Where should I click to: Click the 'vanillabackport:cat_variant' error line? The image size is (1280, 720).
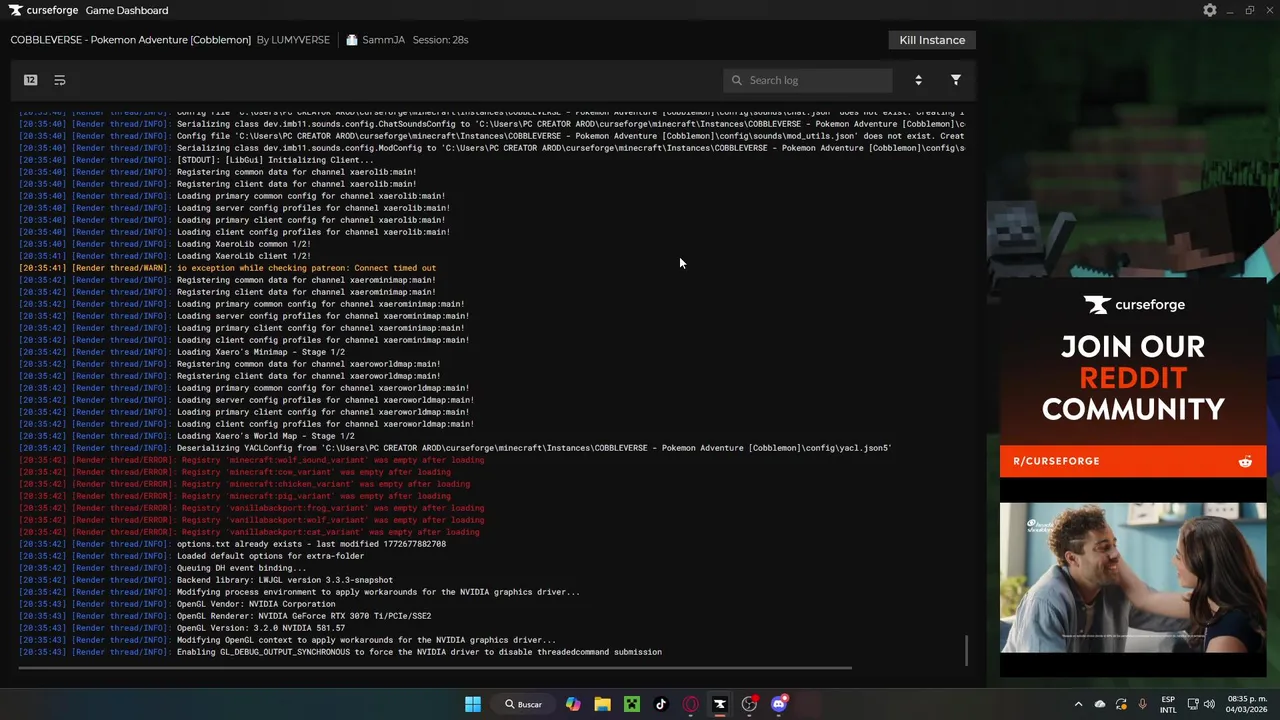click(250, 532)
